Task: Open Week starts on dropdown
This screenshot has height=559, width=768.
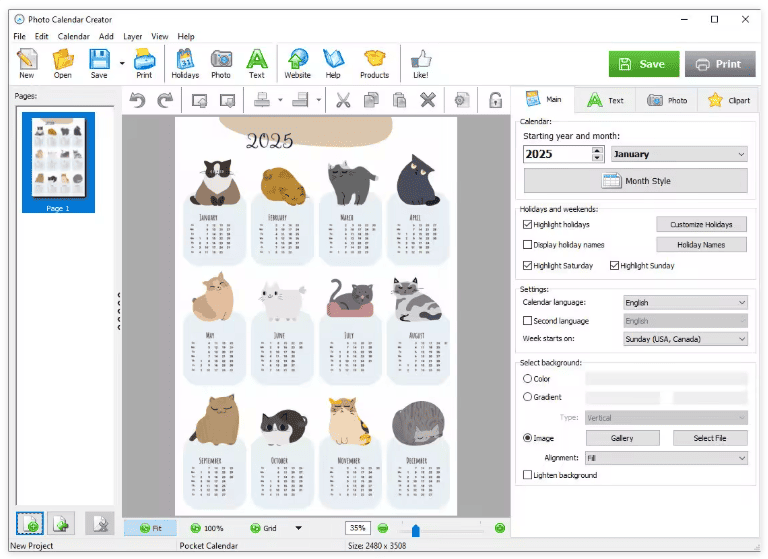Action: pyautogui.click(x=685, y=339)
